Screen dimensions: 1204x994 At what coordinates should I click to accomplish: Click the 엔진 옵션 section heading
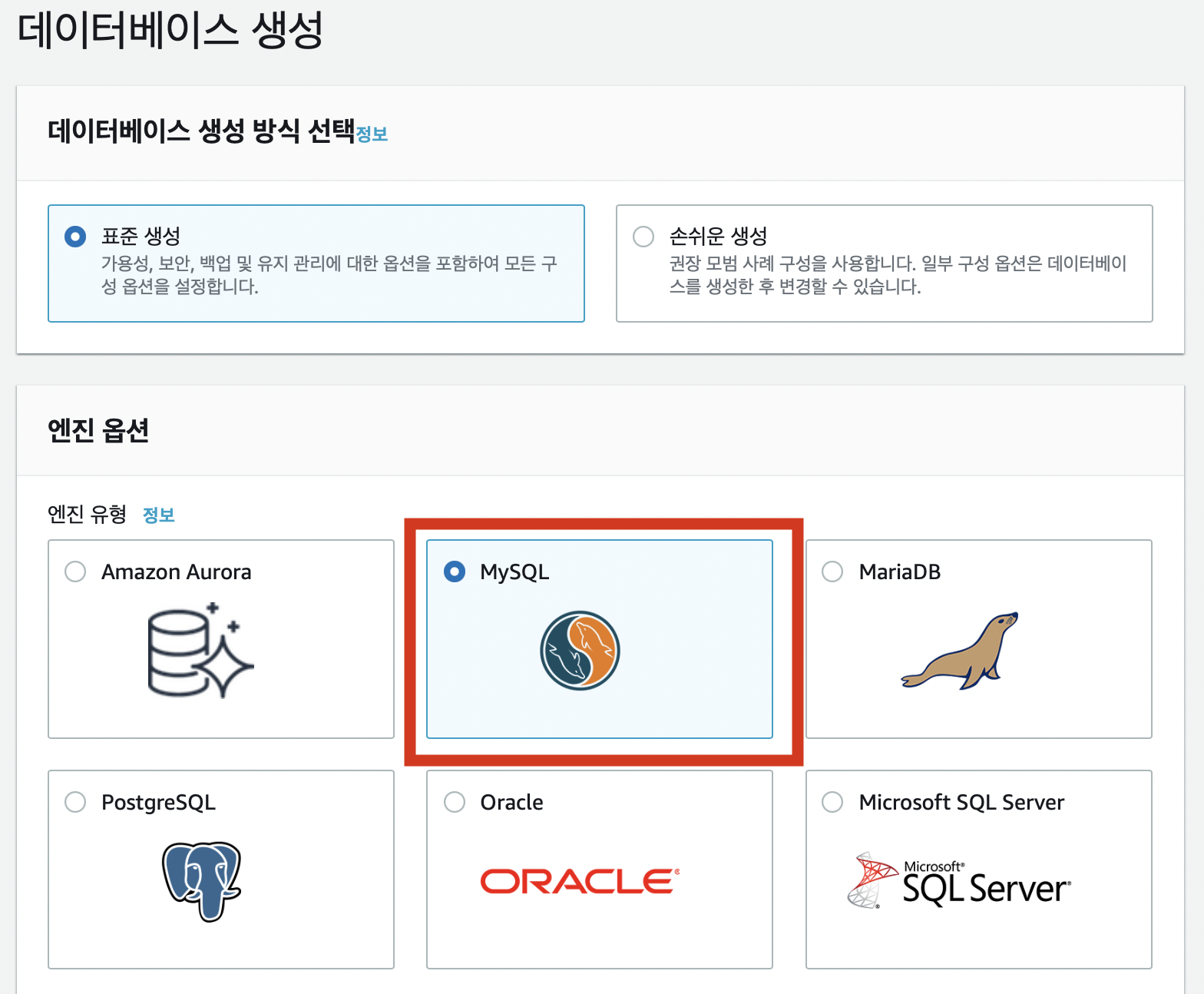point(98,430)
